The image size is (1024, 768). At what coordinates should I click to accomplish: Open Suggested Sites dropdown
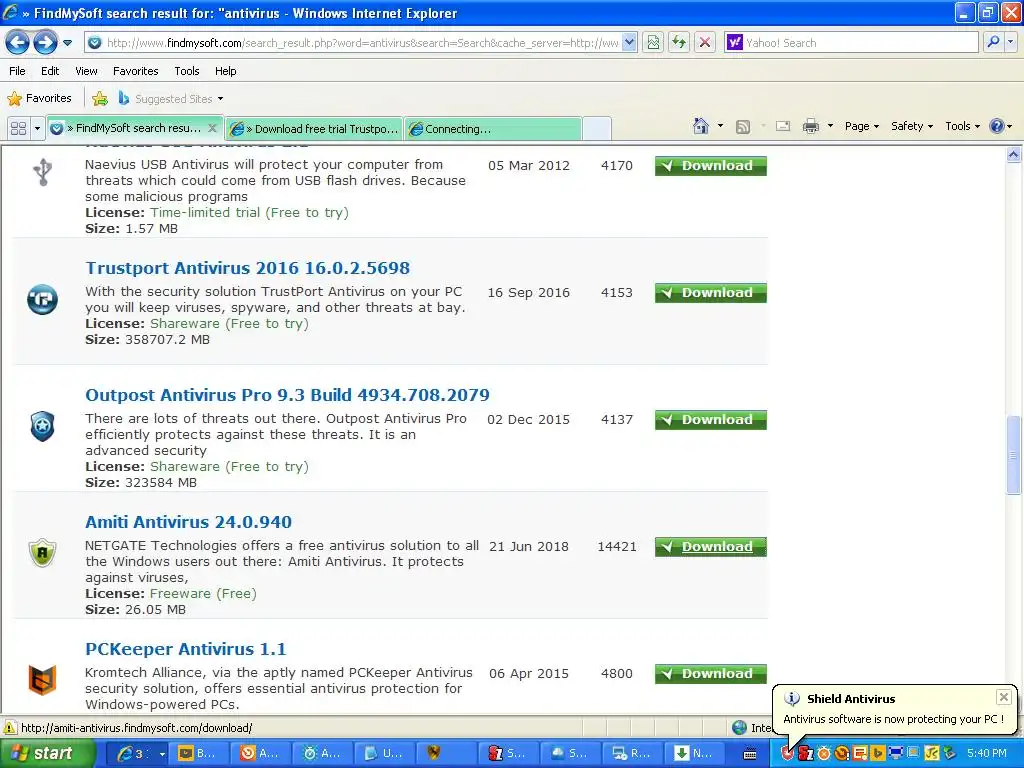coord(171,99)
